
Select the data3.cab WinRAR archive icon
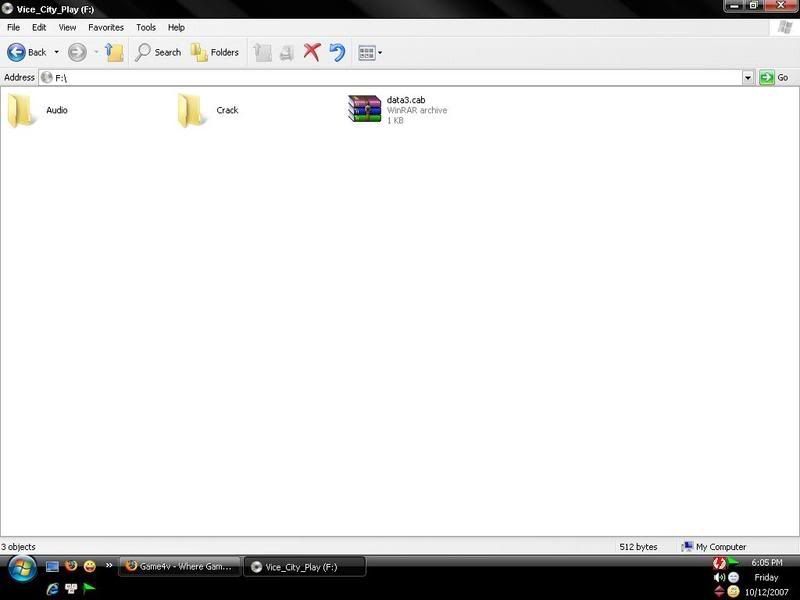coord(364,109)
